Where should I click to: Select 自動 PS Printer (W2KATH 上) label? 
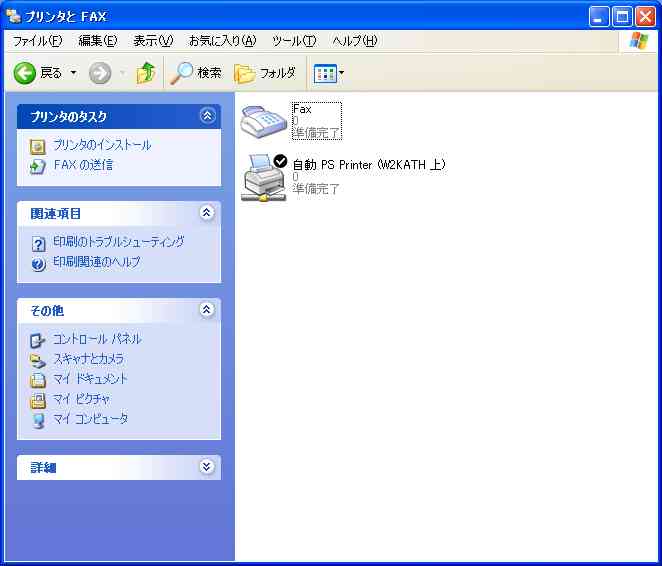point(369,164)
